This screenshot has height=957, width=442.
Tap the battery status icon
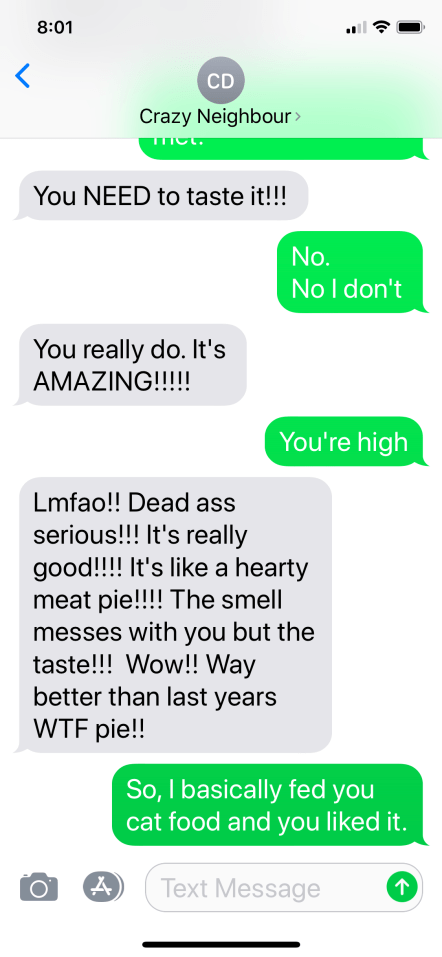point(410,27)
